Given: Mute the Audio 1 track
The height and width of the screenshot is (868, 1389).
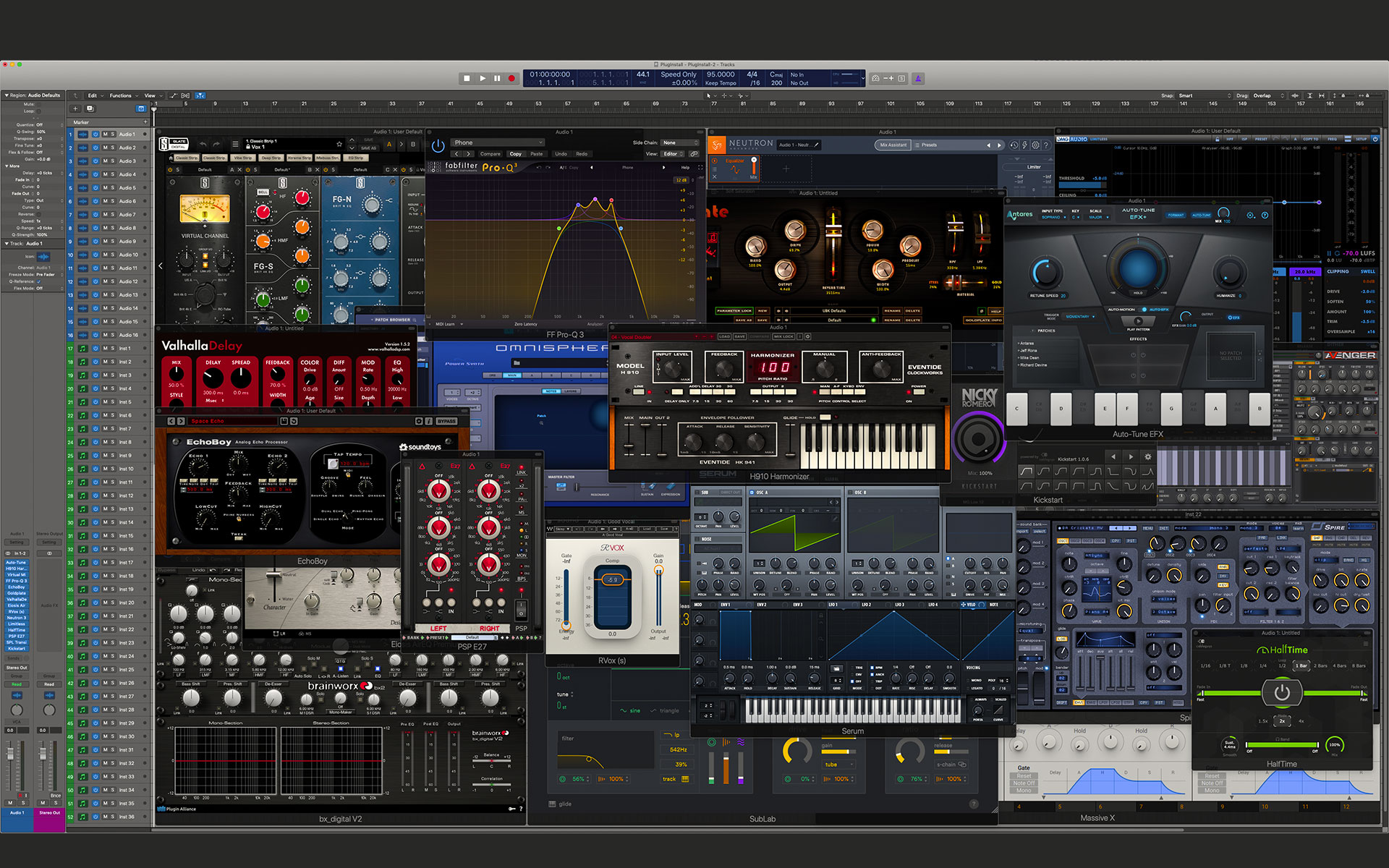Looking at the screenshot, I should pyautogui.click(x=105, y=135).
